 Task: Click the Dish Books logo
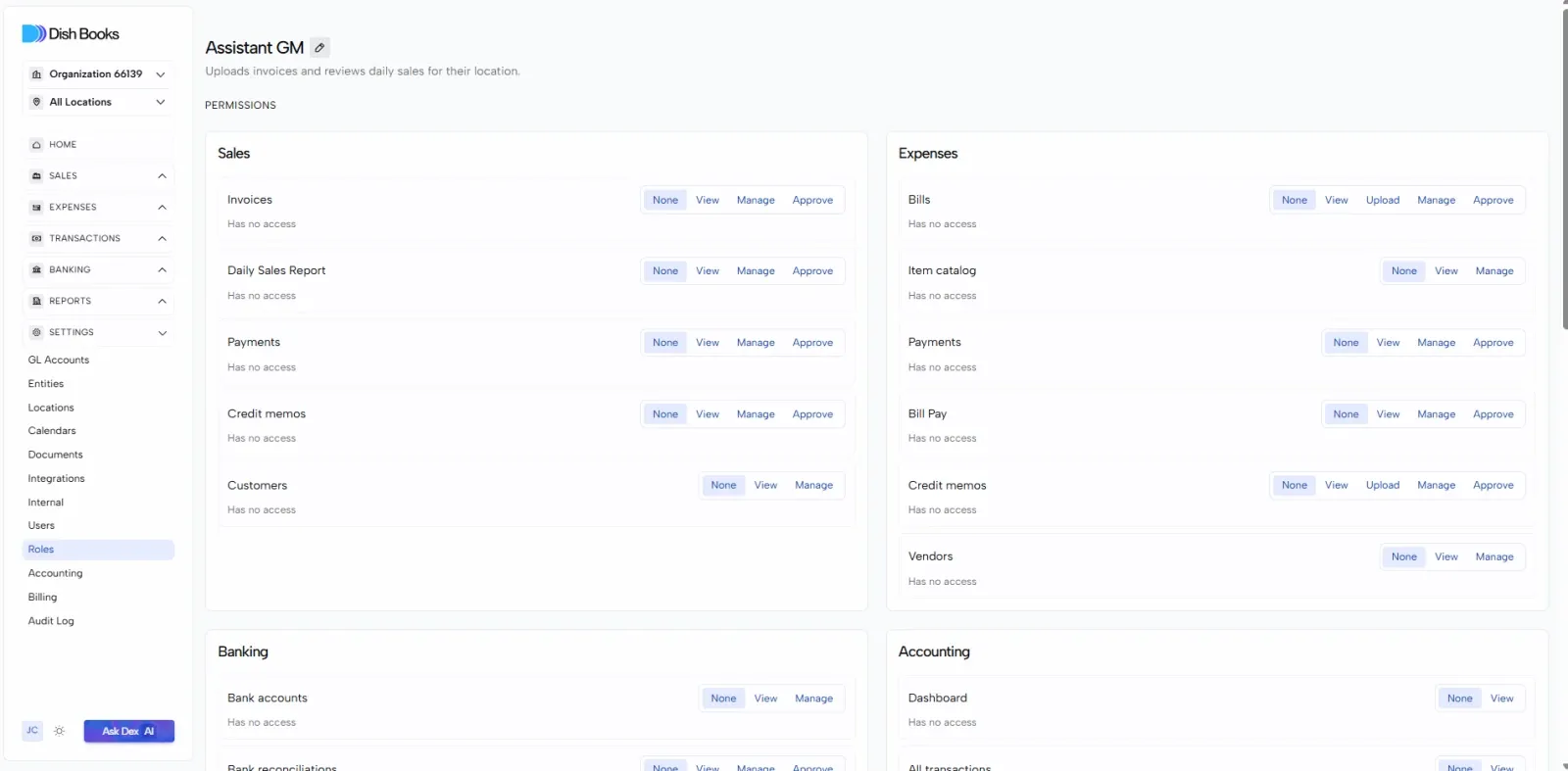[x=71, y=33]
